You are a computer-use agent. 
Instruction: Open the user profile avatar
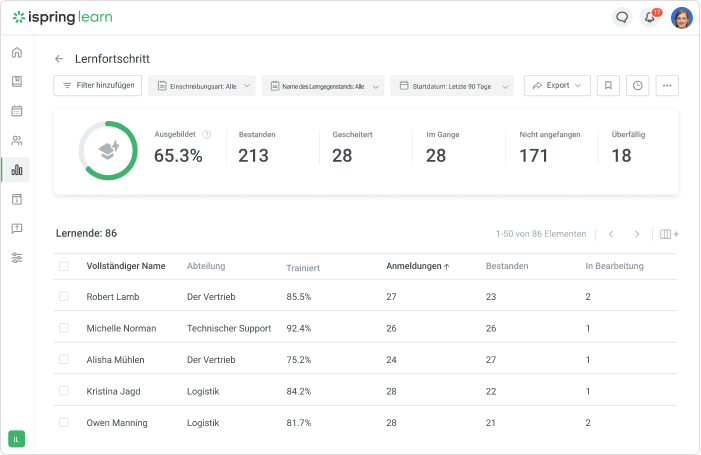click(x=681, y=18)
